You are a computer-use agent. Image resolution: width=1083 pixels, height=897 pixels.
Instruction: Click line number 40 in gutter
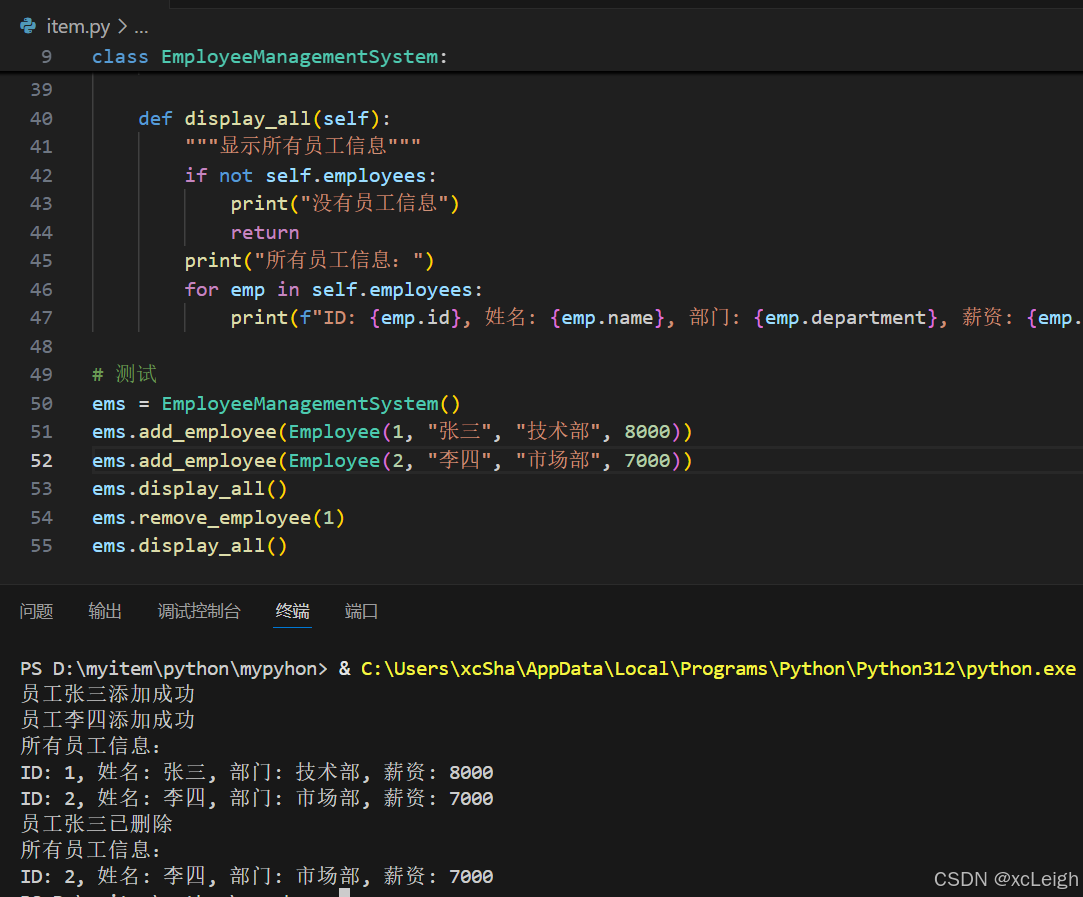[x=41, y=119]
